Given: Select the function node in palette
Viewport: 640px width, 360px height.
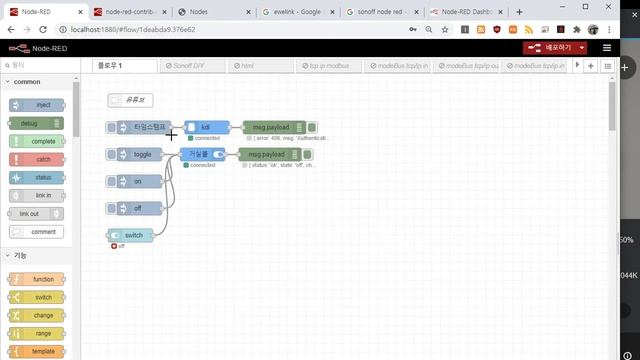Looking at the screenshot, I should pos(37,279).
